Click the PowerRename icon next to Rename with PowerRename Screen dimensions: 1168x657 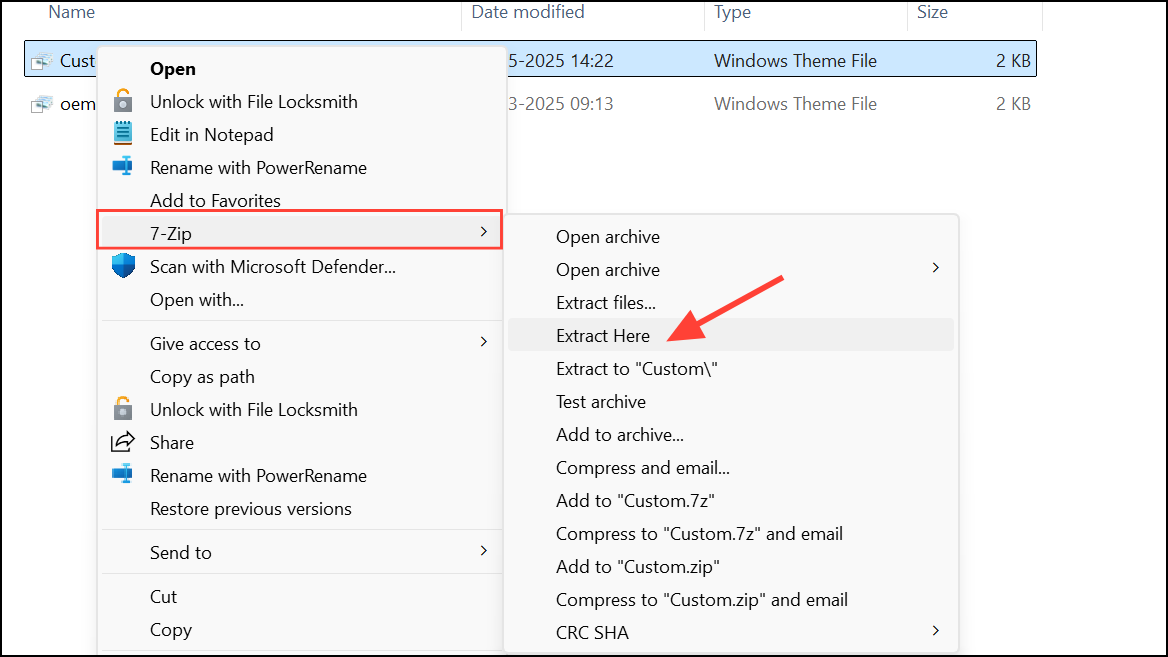pos(123,167)
